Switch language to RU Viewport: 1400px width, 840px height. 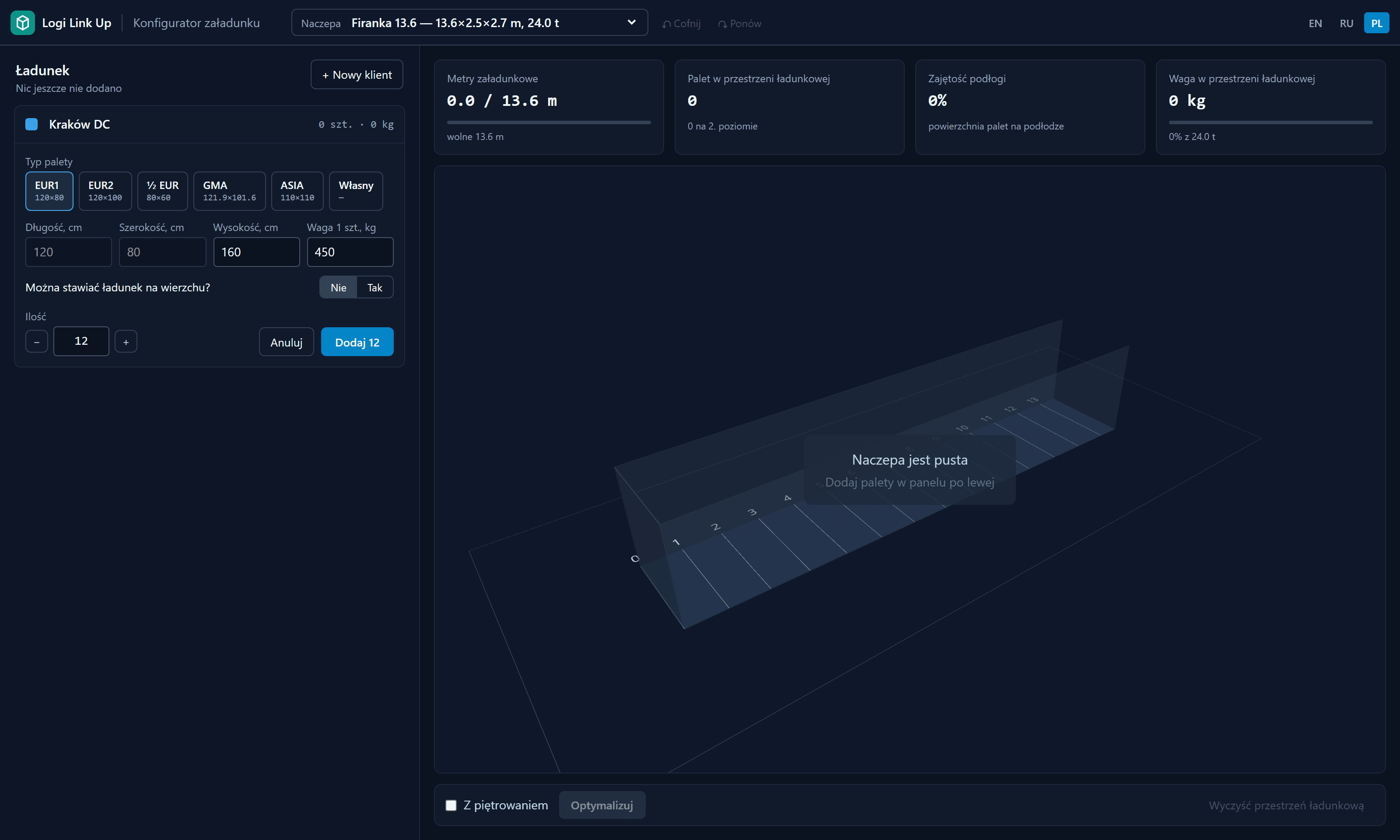click(x=1346, y=23)
